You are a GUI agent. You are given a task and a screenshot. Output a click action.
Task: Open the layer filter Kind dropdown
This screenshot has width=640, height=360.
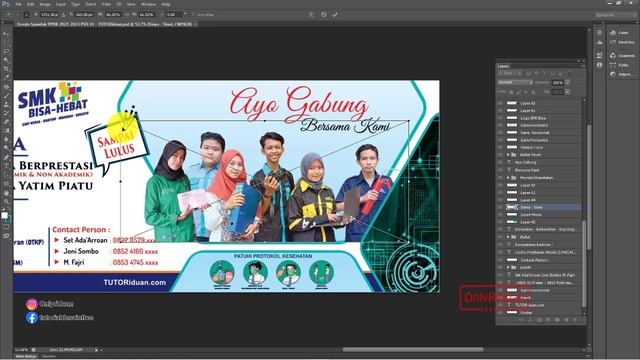(x=510, y=73)
